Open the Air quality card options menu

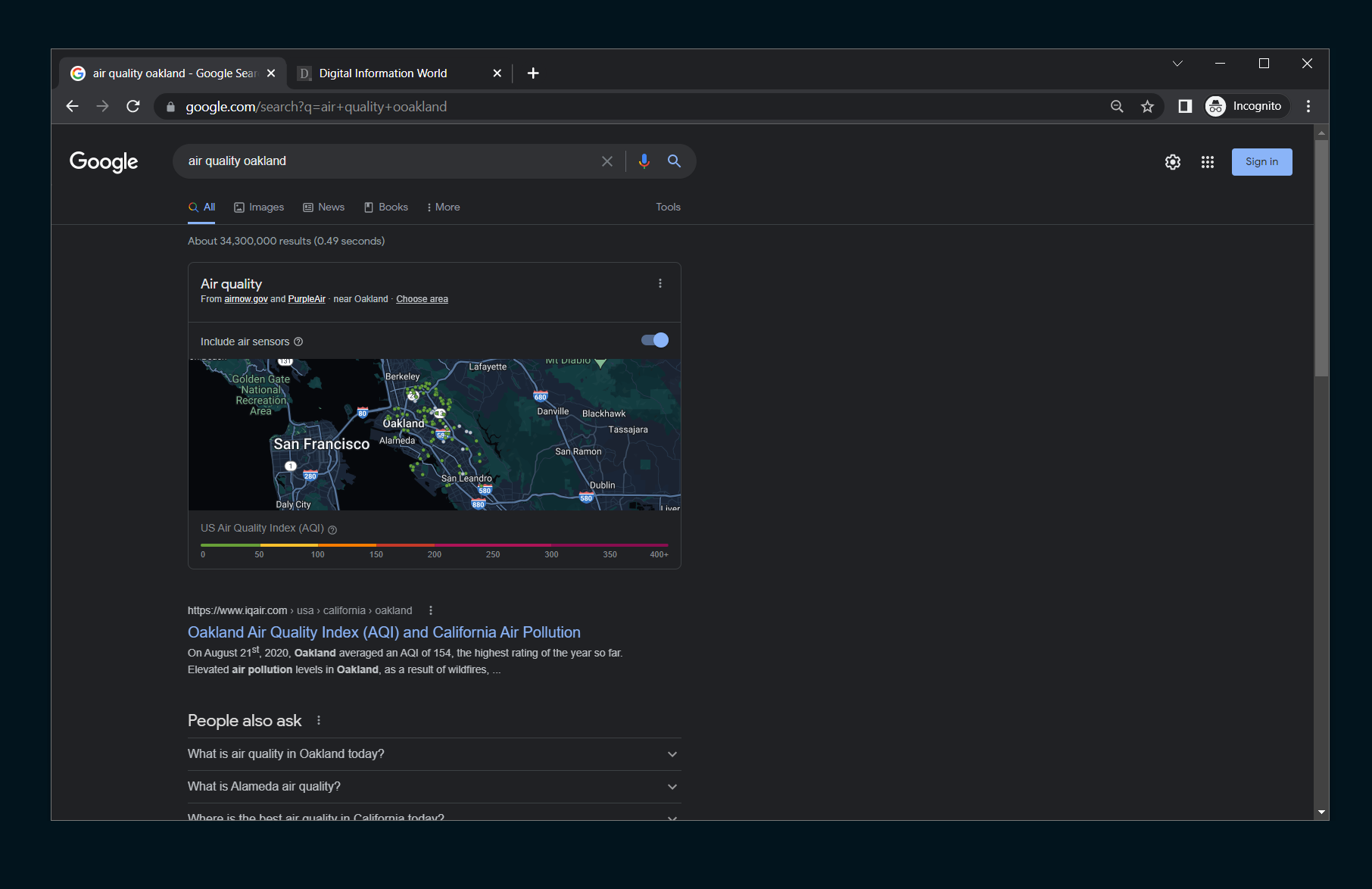(660, 283)
